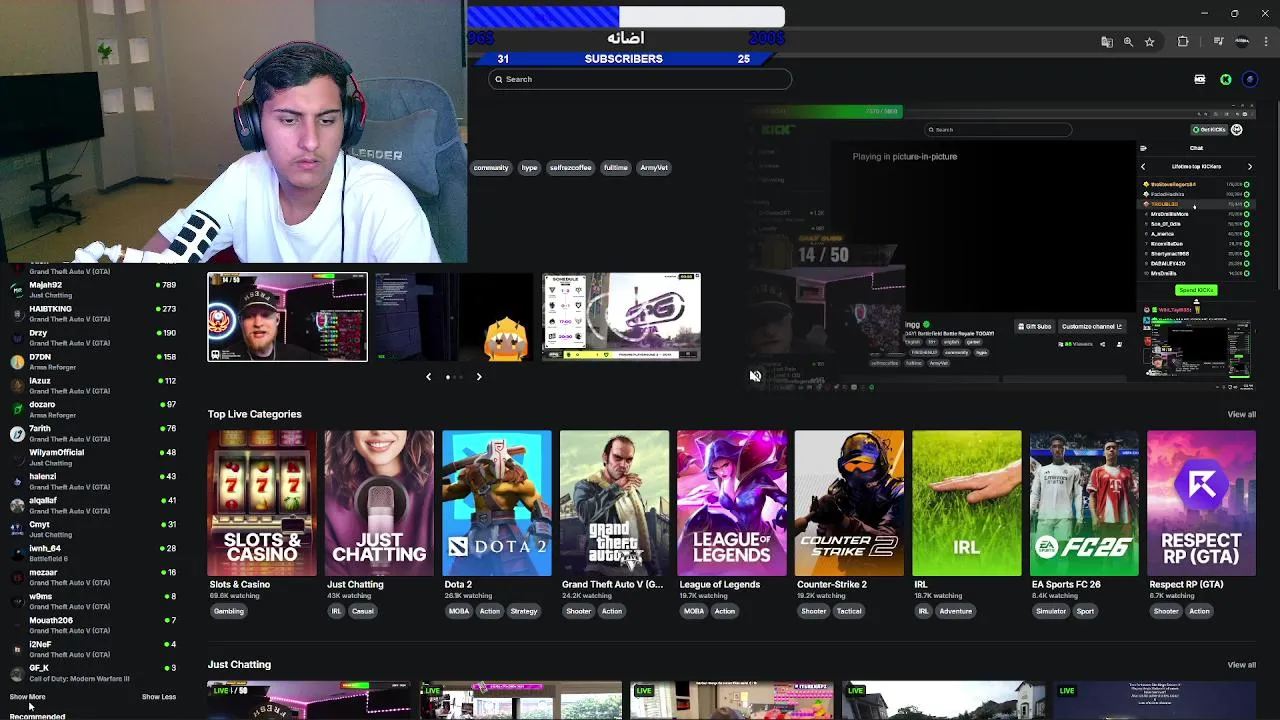The height and width of the screenshot is (720, 1280).
Task: Open GF_K channel in sidebar
Action: click(92, 673)
